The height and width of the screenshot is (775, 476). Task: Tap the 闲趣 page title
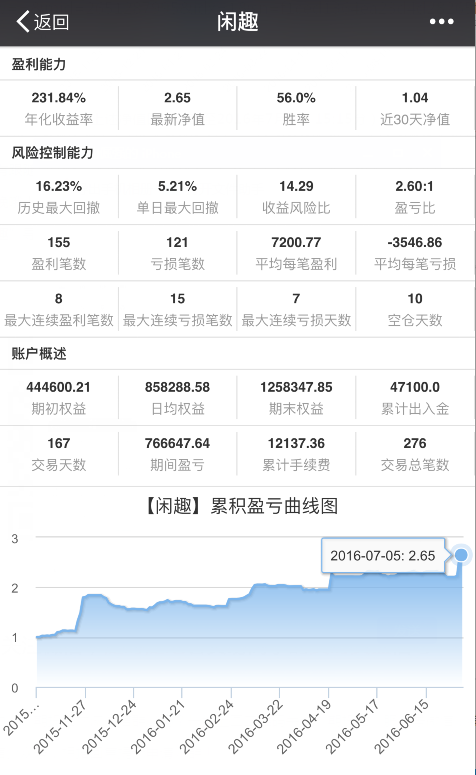pyautogui.click(x=238, y=22)
